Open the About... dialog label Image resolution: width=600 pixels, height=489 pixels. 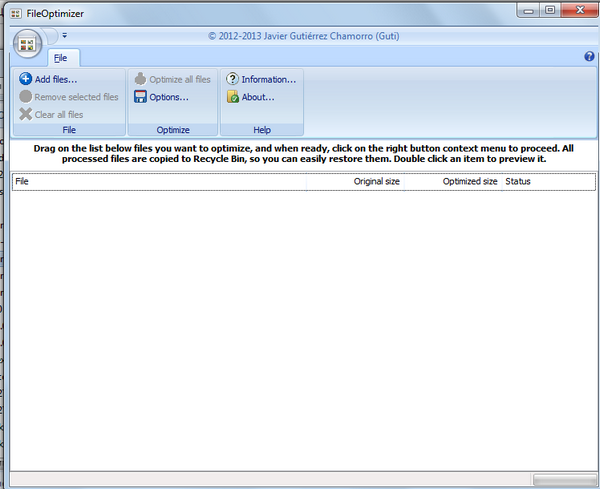[258, 97]
